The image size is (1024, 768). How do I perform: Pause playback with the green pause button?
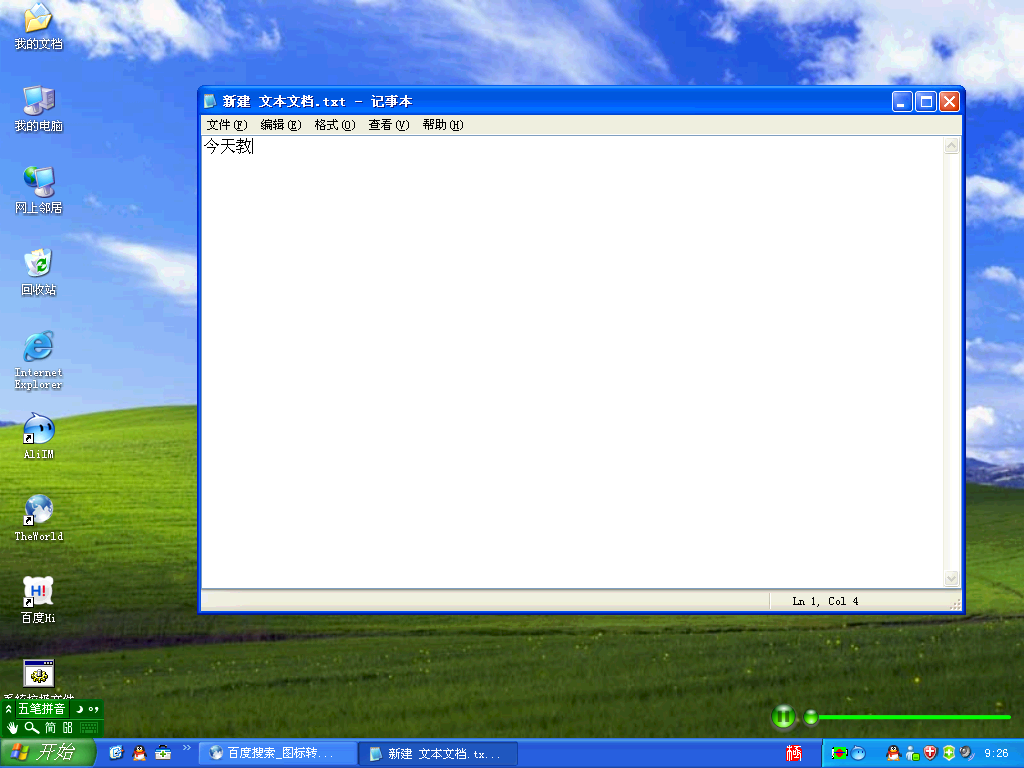(783, 717)
